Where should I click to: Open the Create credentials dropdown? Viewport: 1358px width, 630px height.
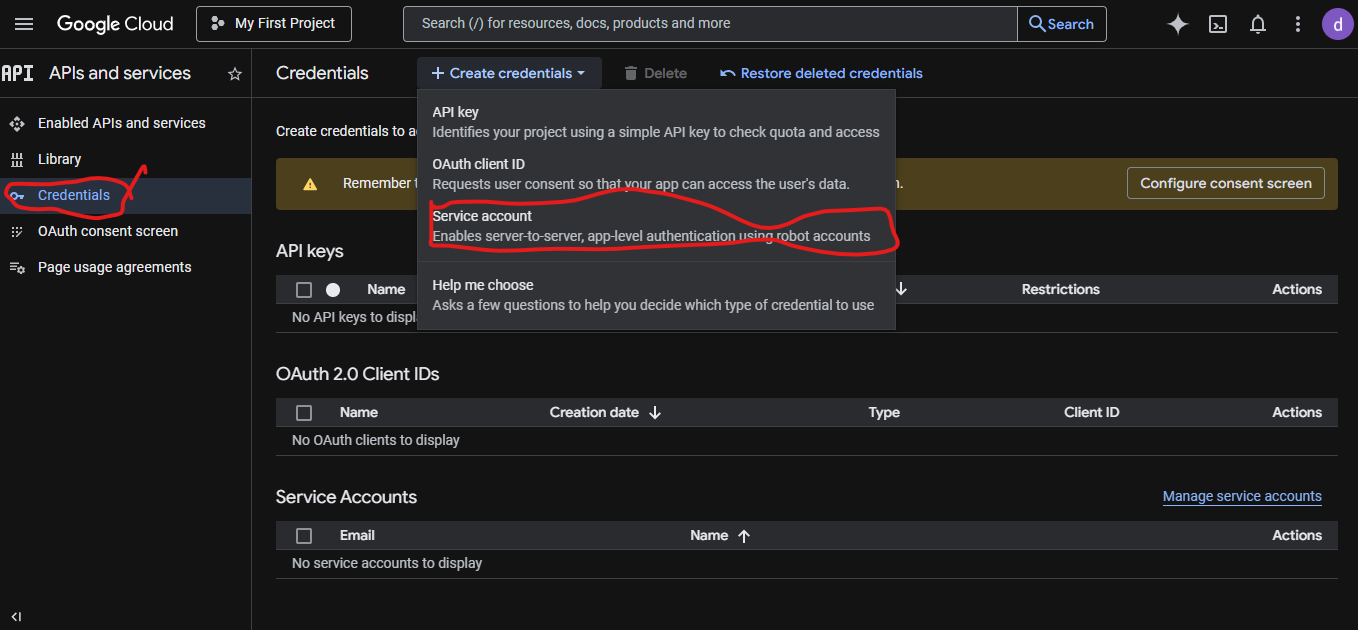tap(509, 72)
